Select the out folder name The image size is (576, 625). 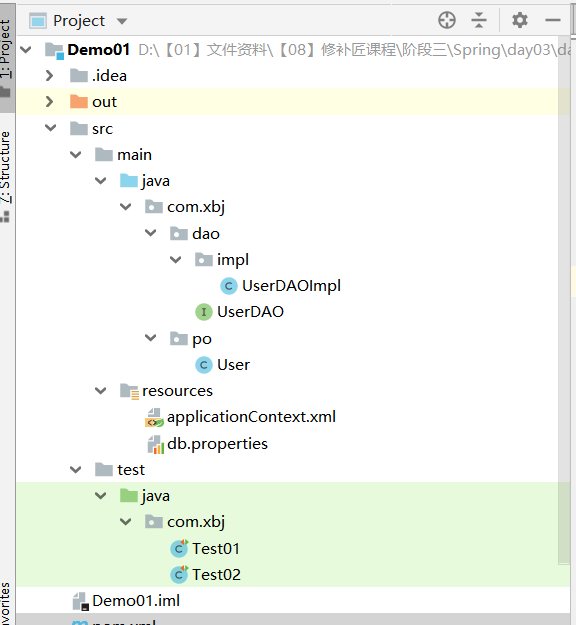click(104, 102)
